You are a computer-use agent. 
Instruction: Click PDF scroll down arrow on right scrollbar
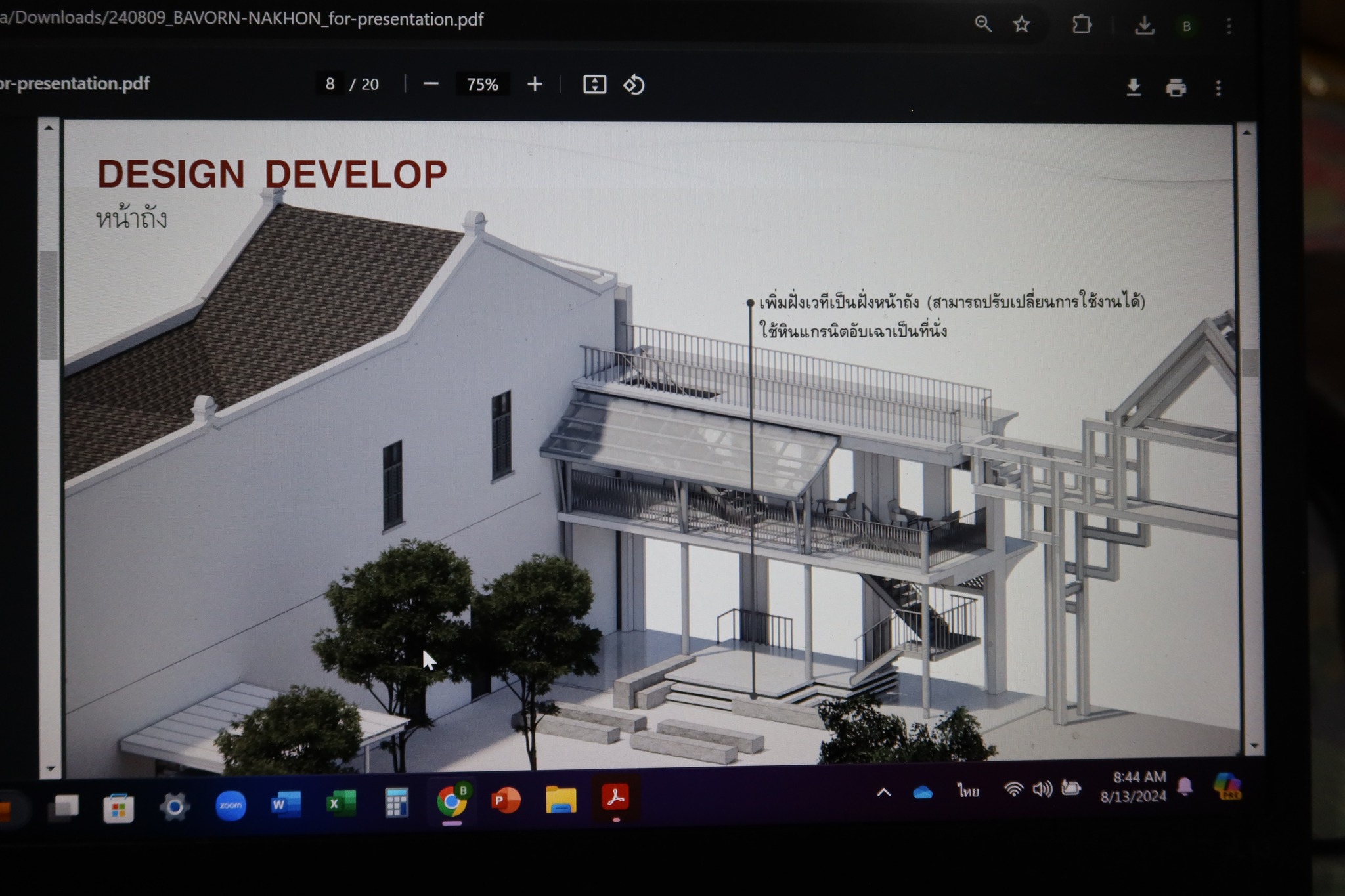click(x=1254, y=746)
